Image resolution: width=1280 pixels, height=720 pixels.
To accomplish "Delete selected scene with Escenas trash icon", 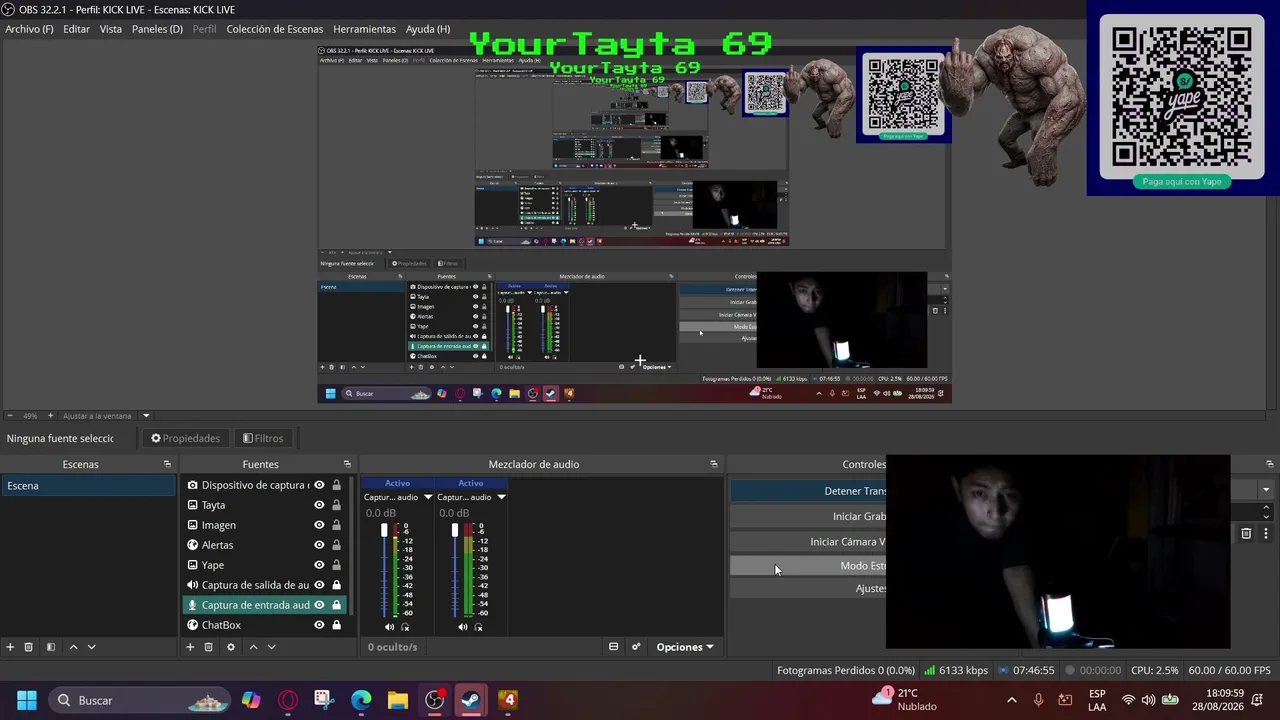I will coord(29,647).
